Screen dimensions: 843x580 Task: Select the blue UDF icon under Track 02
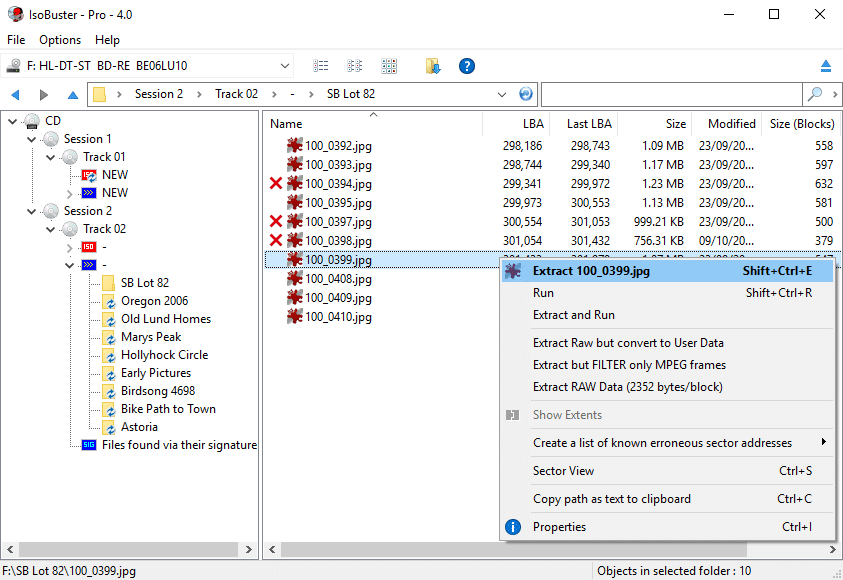(x=89, y=265)
